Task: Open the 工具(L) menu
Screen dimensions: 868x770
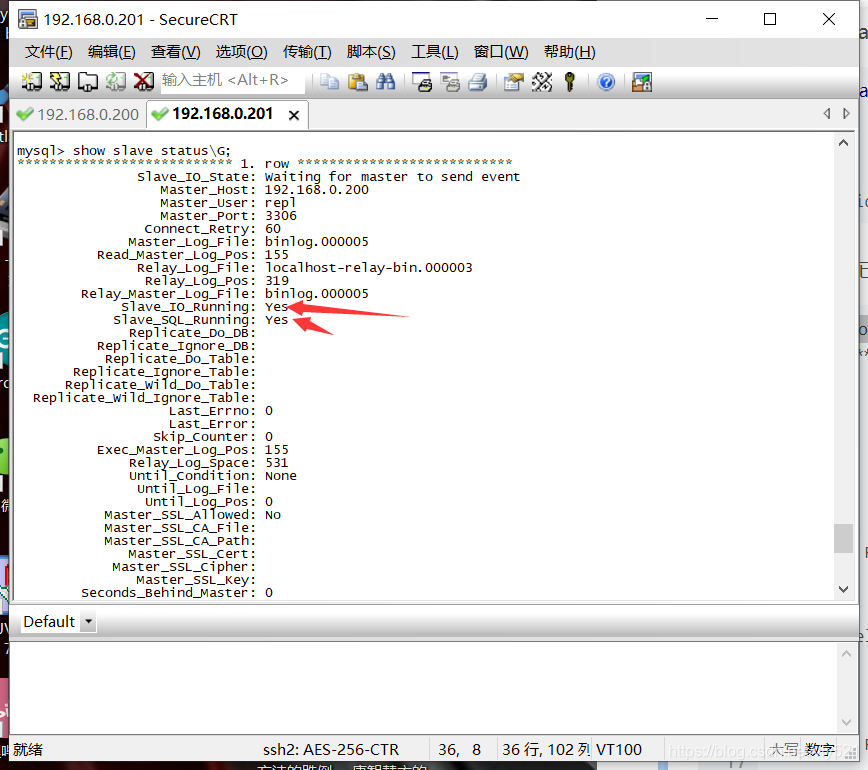Action: [x=435, y=52]
